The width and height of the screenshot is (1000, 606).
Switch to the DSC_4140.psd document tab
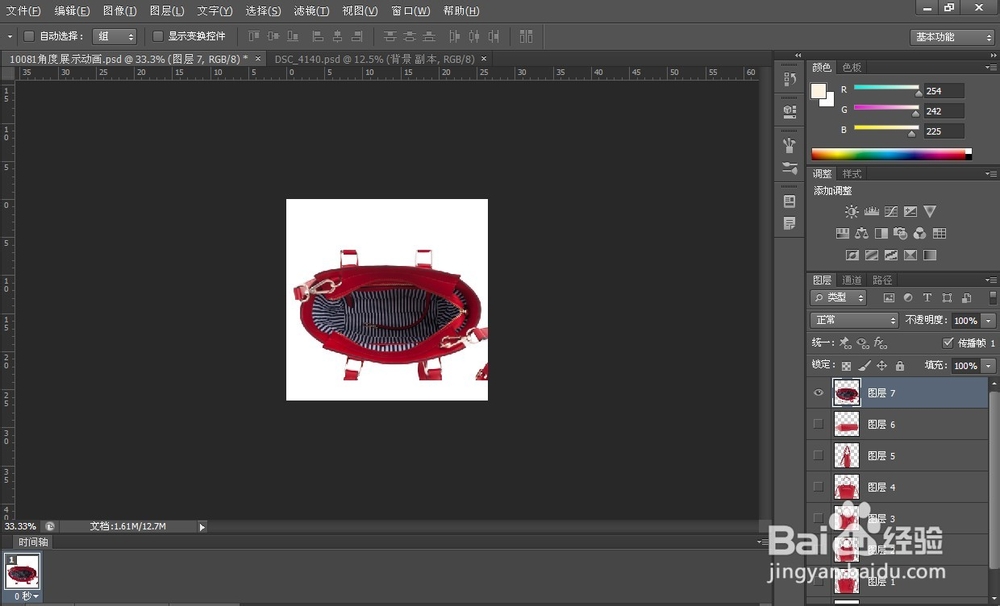(x=374, y=59)
